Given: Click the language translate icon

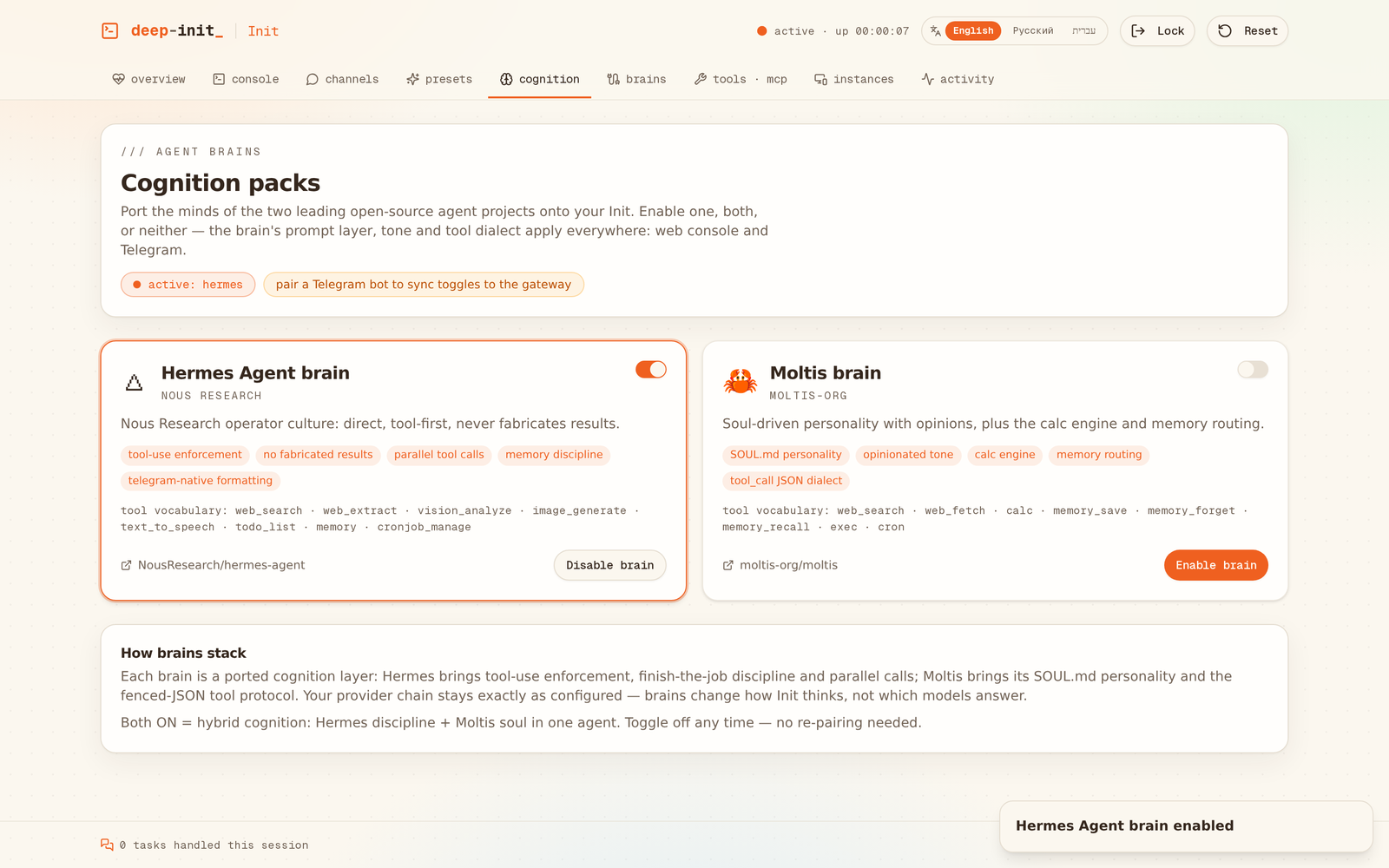Looking at the screenshot, I should tap(935, 31).
